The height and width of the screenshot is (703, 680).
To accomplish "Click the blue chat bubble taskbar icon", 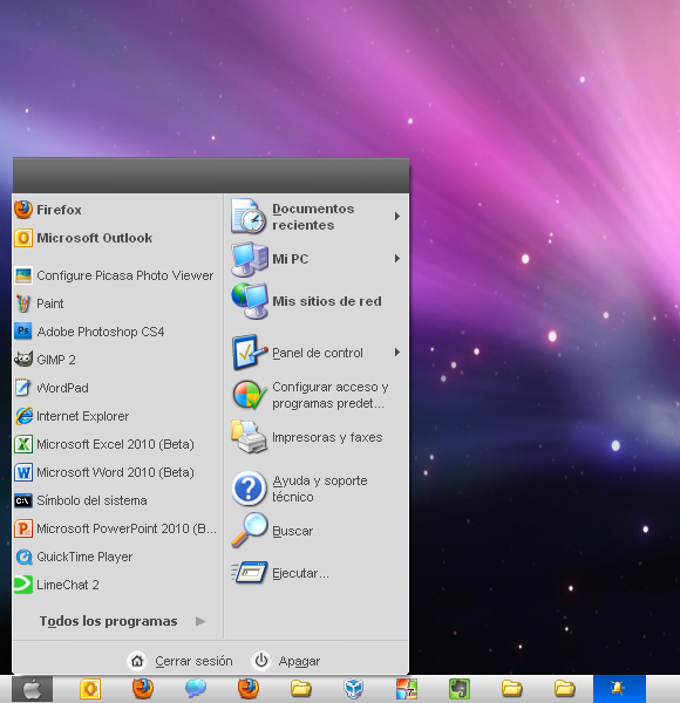I will 196,689.
